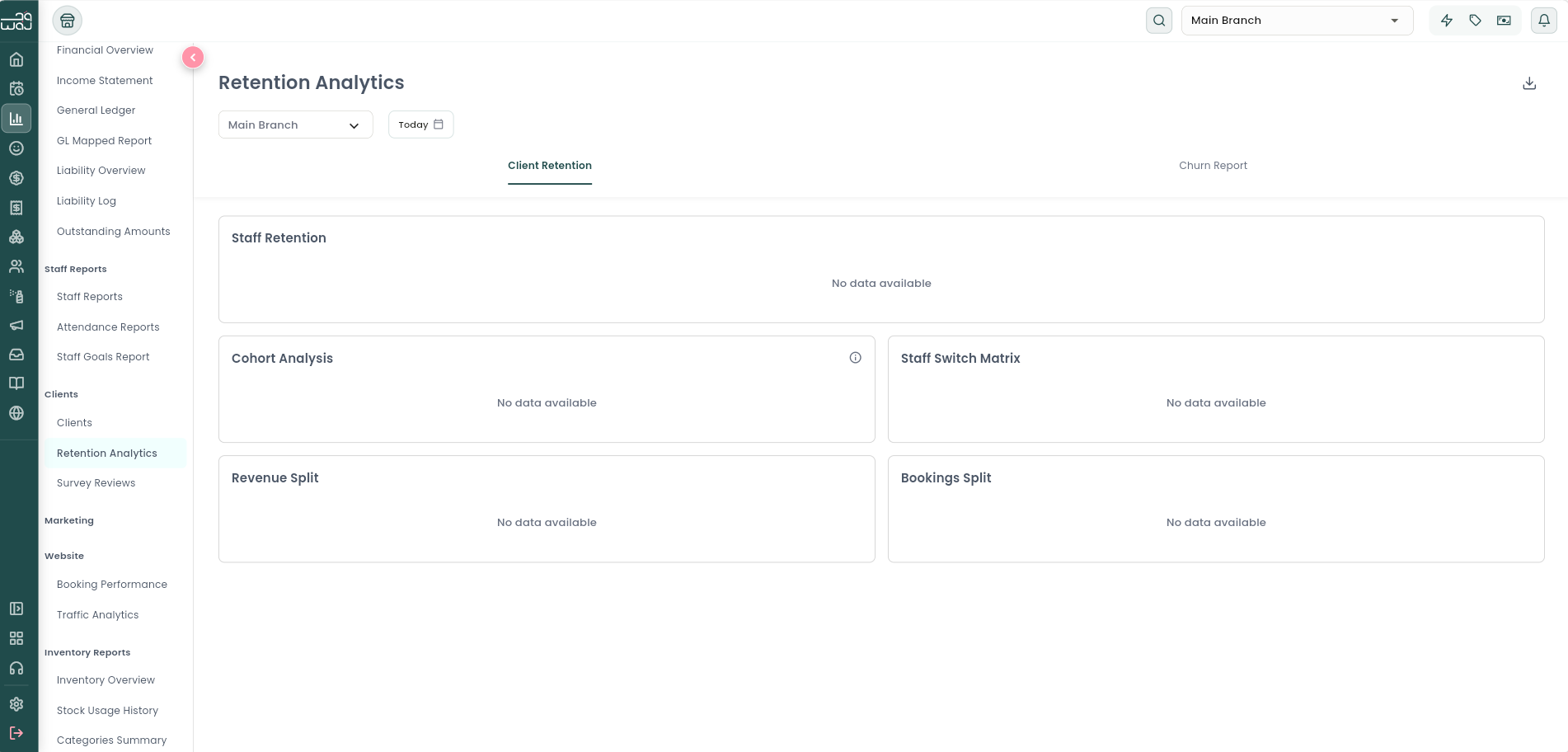Screen dimensions: 1568x752
Task: Click the panel expand sidebar icon
Action: pos(16,609)
